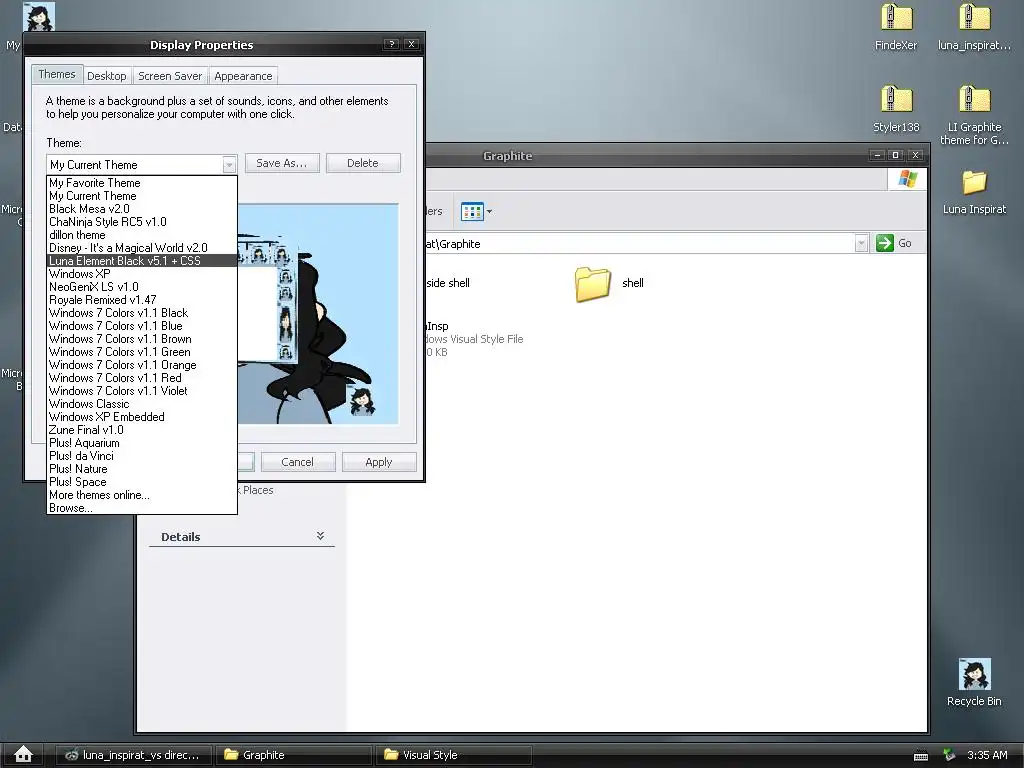Choose Windows XP Embedded theme
Image resolution: width=1024 pixels, height=768 pixels.
coord(142,417)
